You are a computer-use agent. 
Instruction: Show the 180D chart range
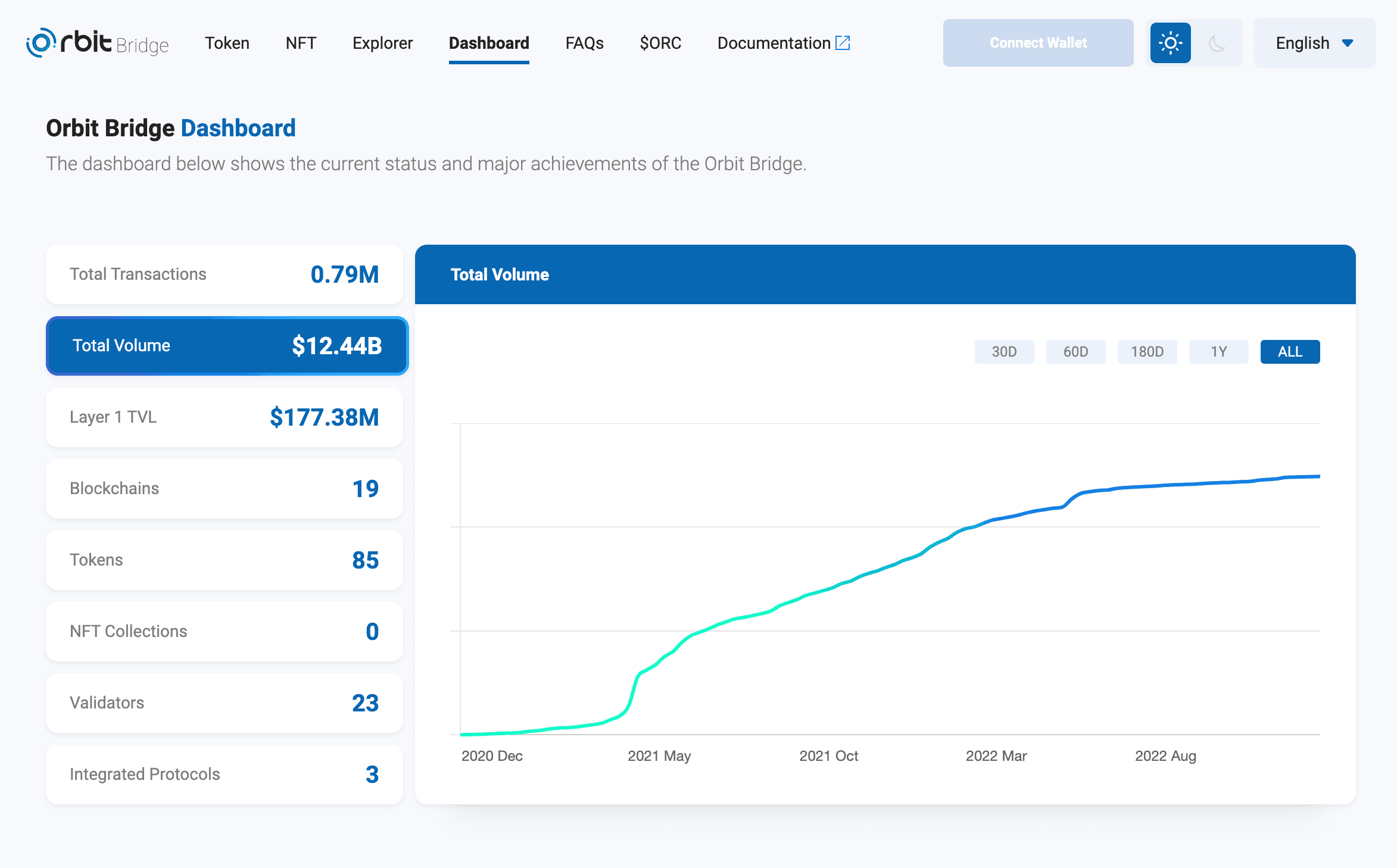tap(1147, 352)
